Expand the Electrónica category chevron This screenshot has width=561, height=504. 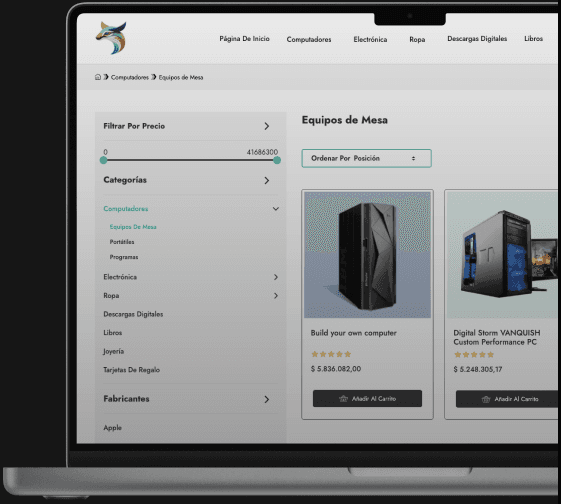275,277
